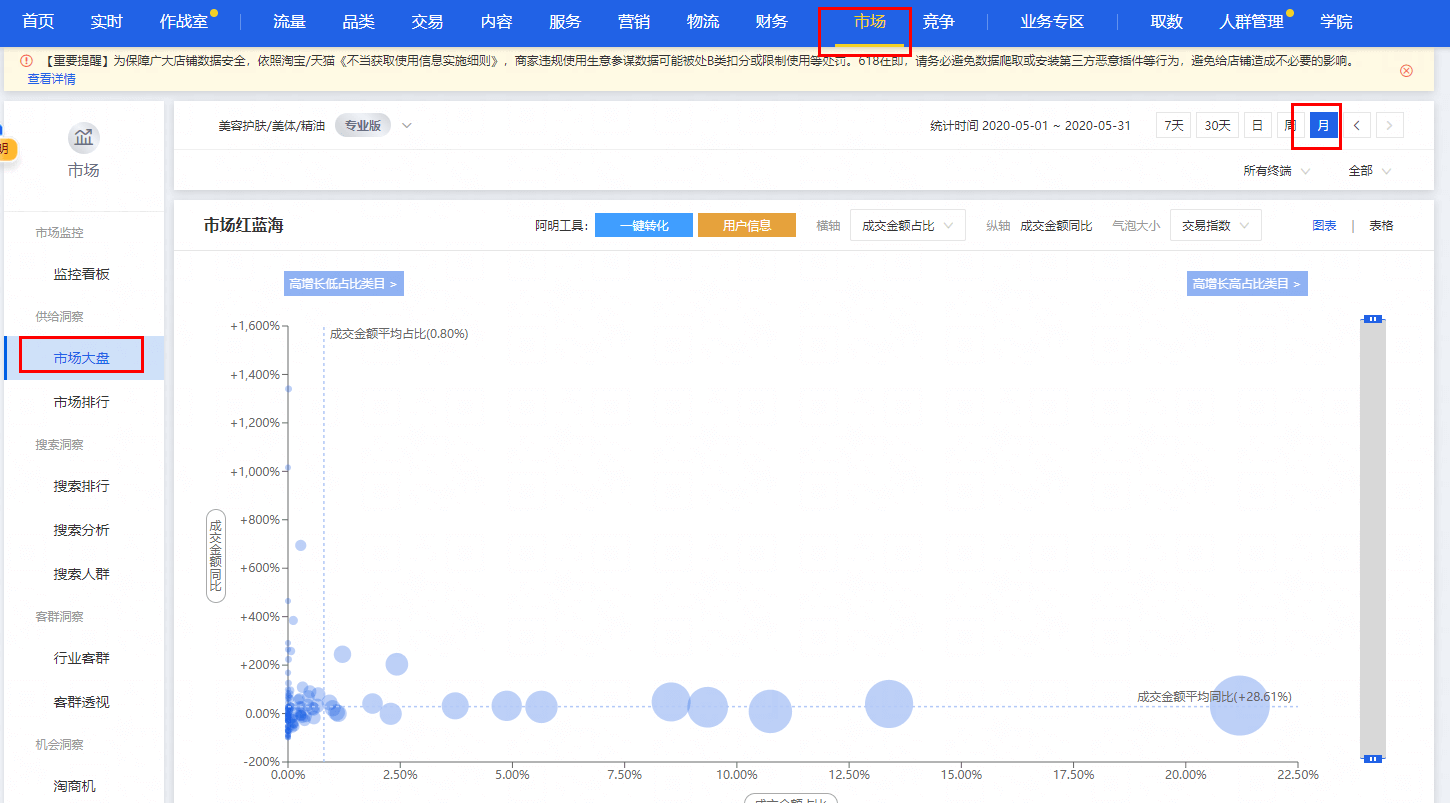Close the yellow reminder banner
The image size is (1450, 803).
(x=1406, y=70)
